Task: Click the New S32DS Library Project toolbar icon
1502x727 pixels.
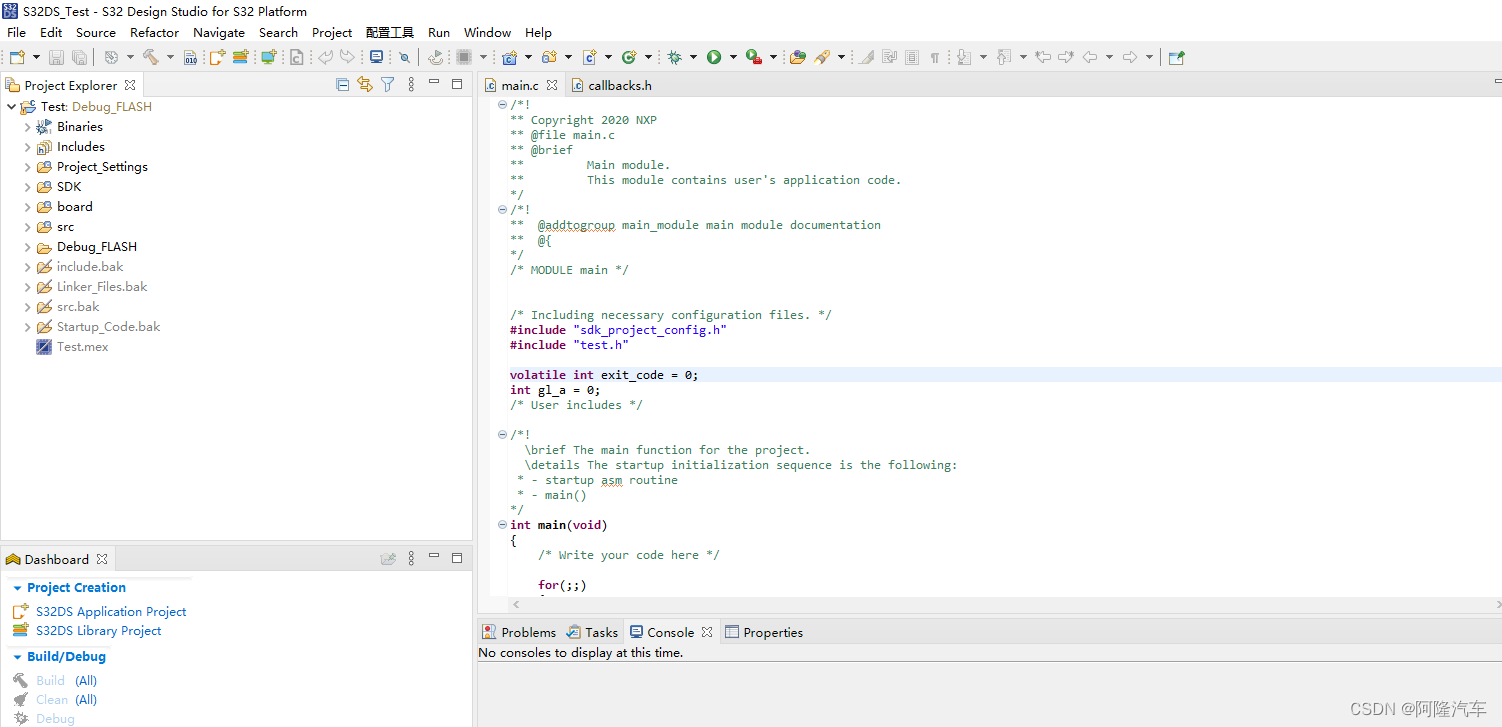Action: pyautogui.click(x=240, y=57)
